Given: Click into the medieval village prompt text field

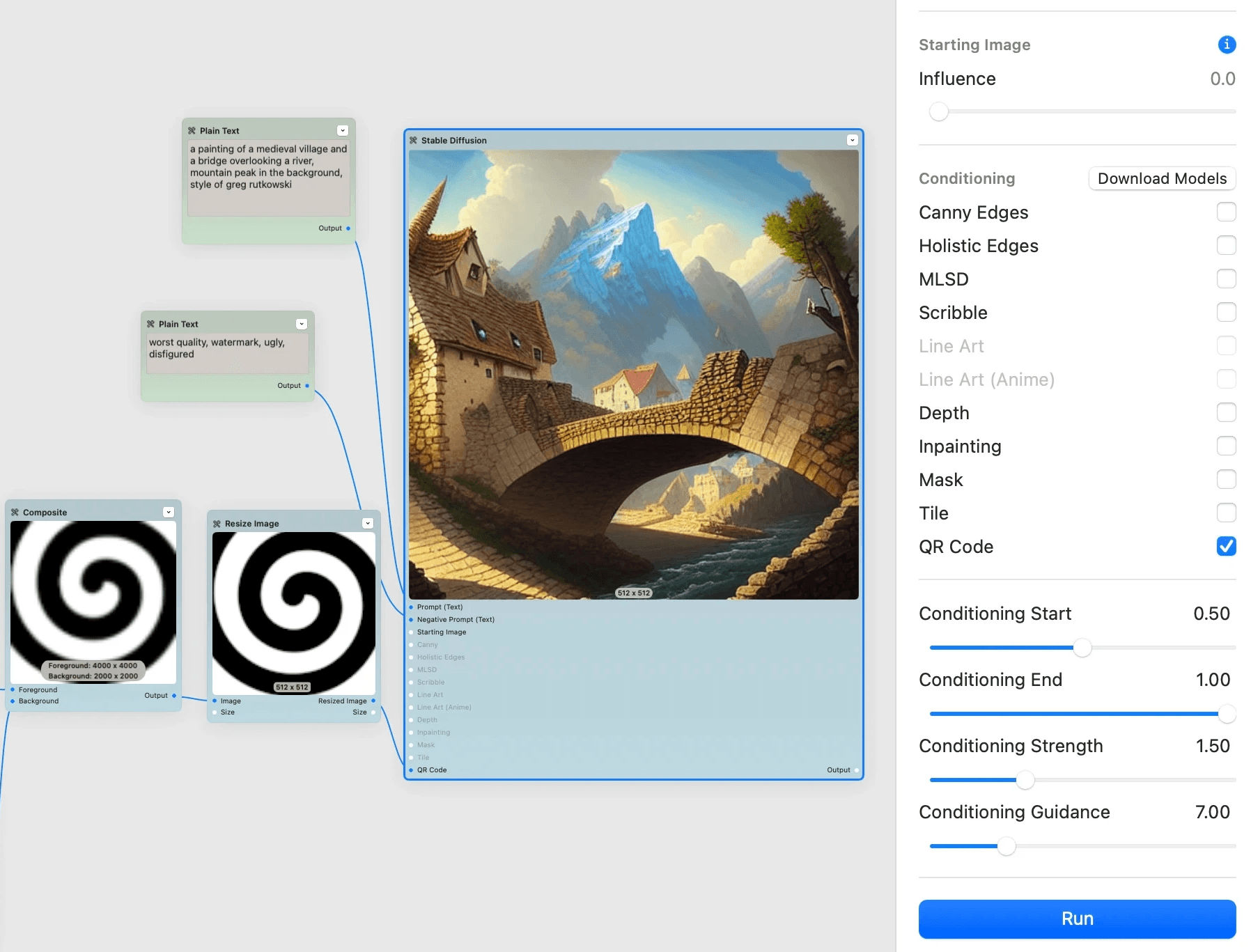Looking at the screenshot, I should pyautogui.click(x=269, y=178).
